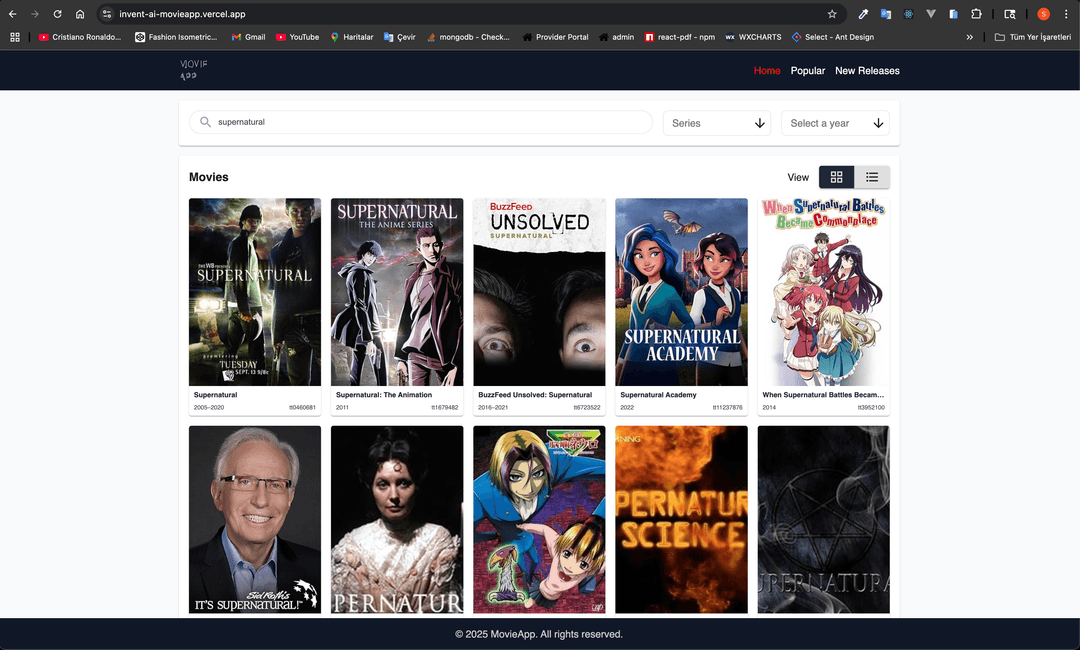
Task: Focus the supernatural search field
Action: coord(421,122)
